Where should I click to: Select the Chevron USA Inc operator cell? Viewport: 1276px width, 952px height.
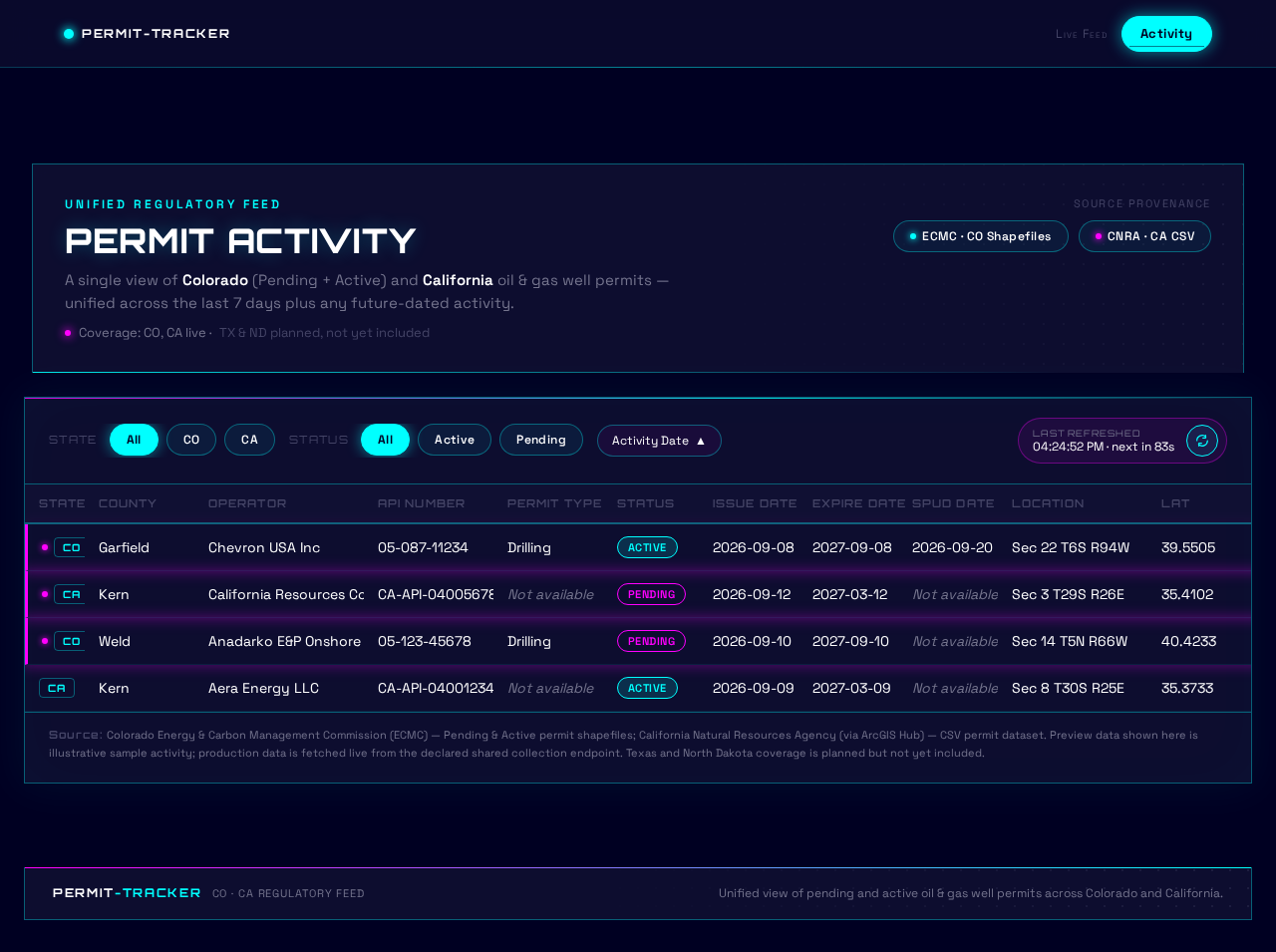pos(264,547)
